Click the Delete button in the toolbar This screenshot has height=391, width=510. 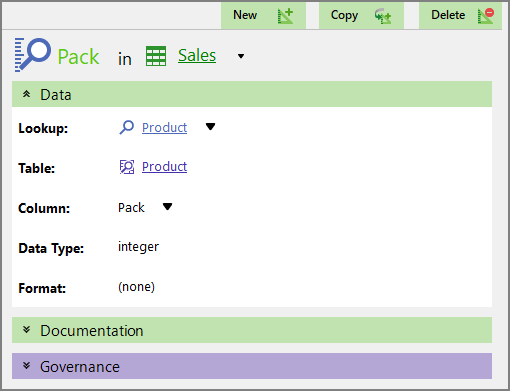pyautogui.click(x=460, y=15)
